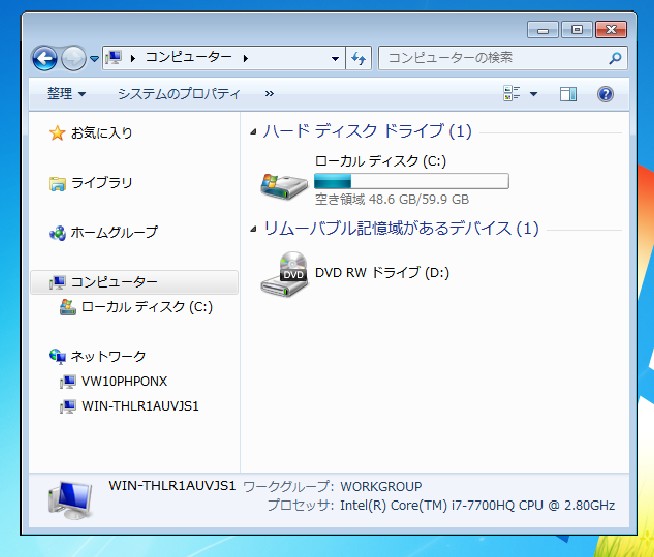
Task: Click the computer icon in details pane
Action: click(70, 499)
